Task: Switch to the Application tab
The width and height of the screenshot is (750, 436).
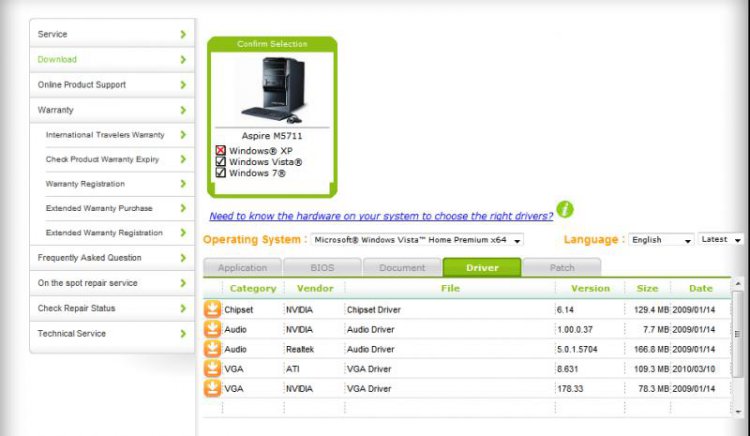Action: (243, 268)
